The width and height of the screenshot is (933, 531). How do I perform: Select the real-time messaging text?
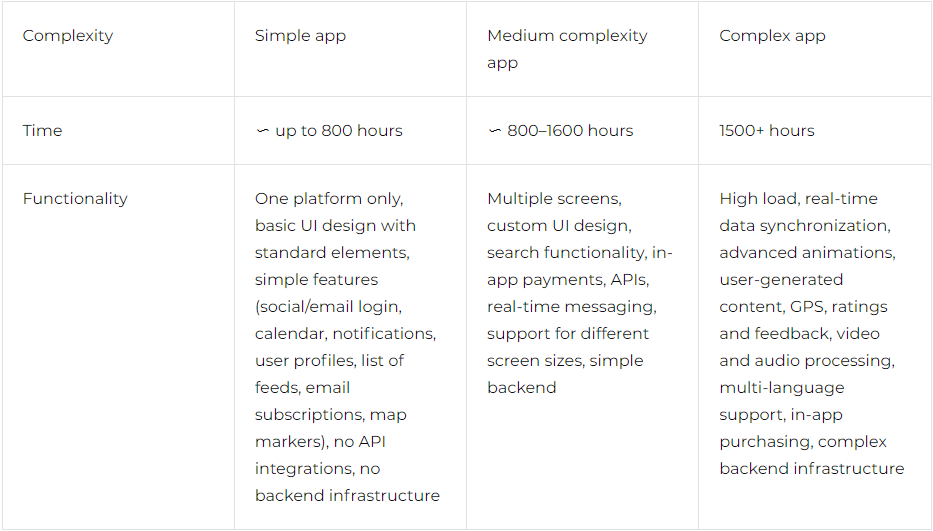point(571,307)
